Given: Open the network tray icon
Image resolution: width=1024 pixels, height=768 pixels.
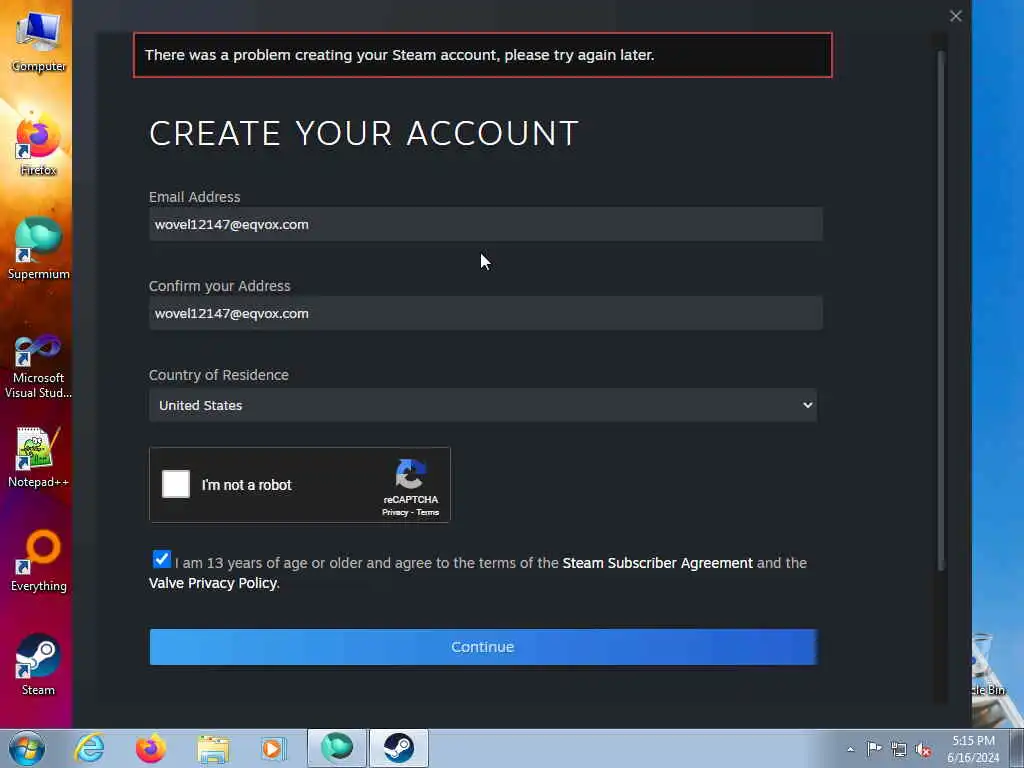Looking at the screenshot, I should [x=899, y=749].
